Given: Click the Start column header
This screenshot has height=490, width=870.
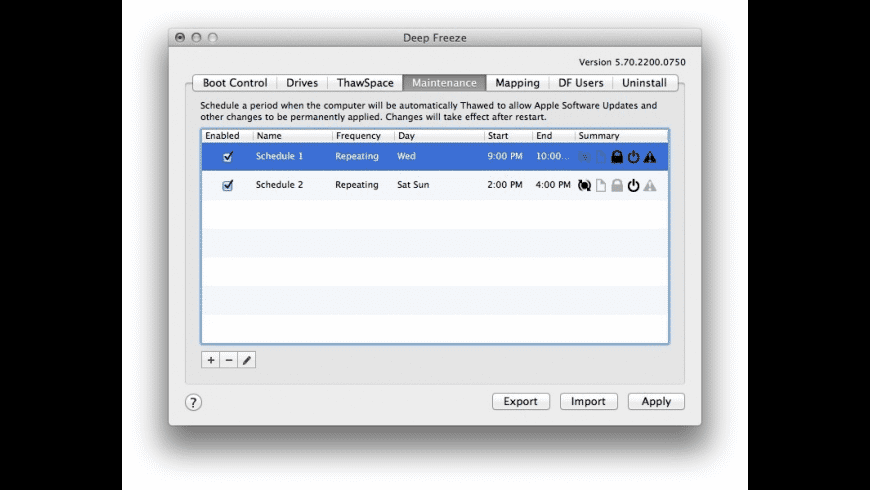Looking at the screenshot, I should pyautogui.click(x=508, y=136).
